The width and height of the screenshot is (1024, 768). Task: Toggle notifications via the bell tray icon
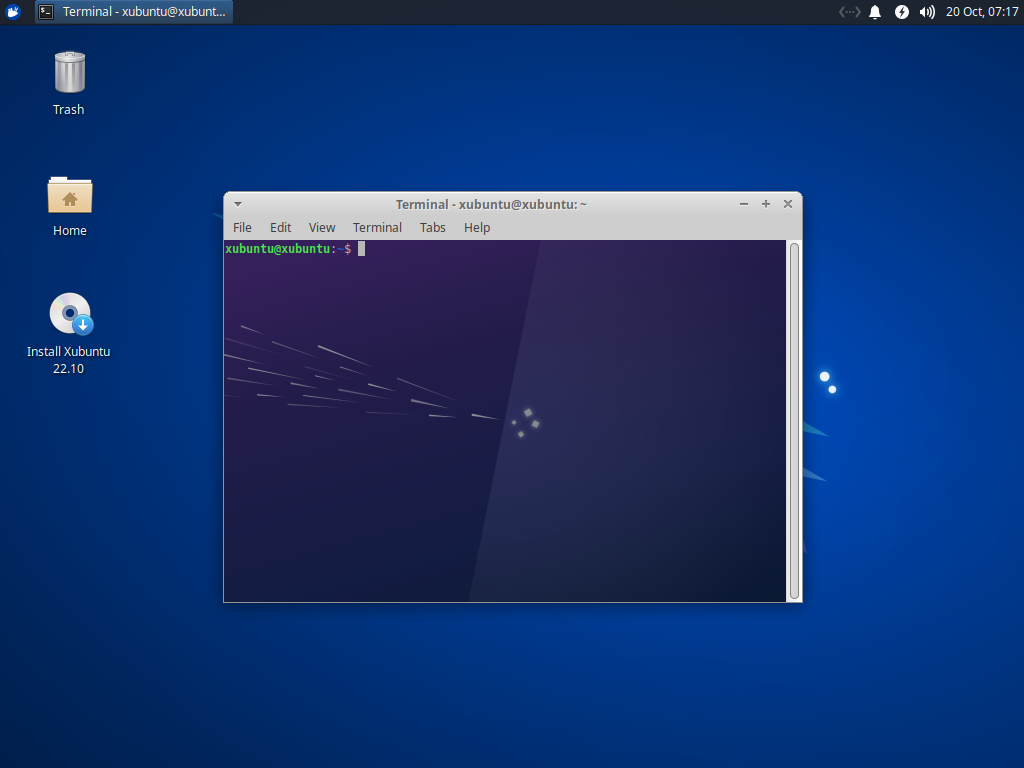[875, 12]
